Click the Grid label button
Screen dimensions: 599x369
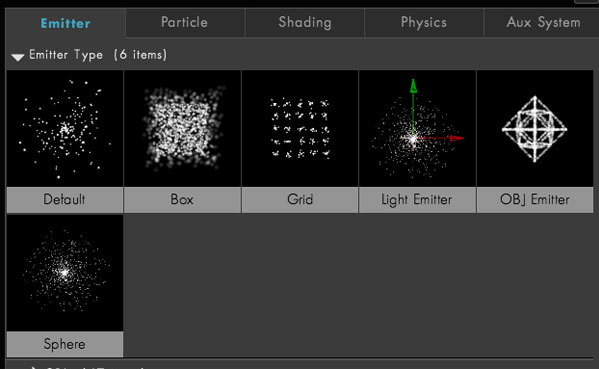pos(300,199)
